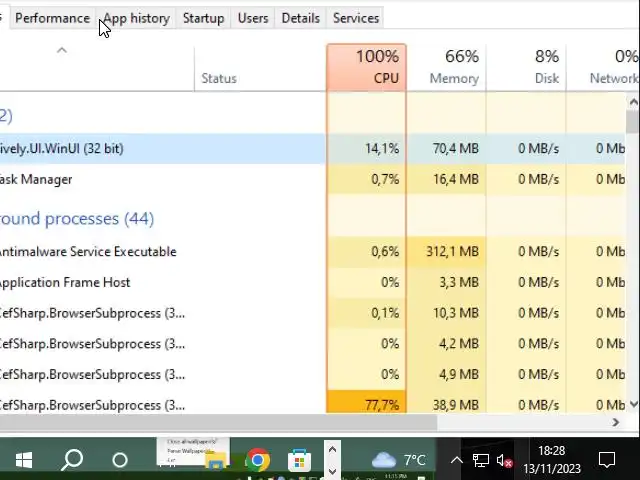Open the network icon in system tray

(481, 461)
